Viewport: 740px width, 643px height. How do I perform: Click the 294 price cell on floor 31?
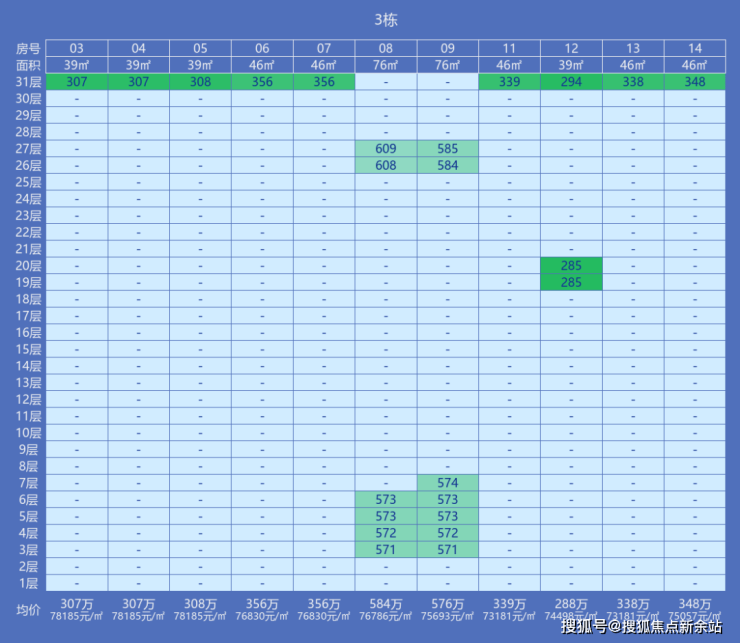coord(571,82)
